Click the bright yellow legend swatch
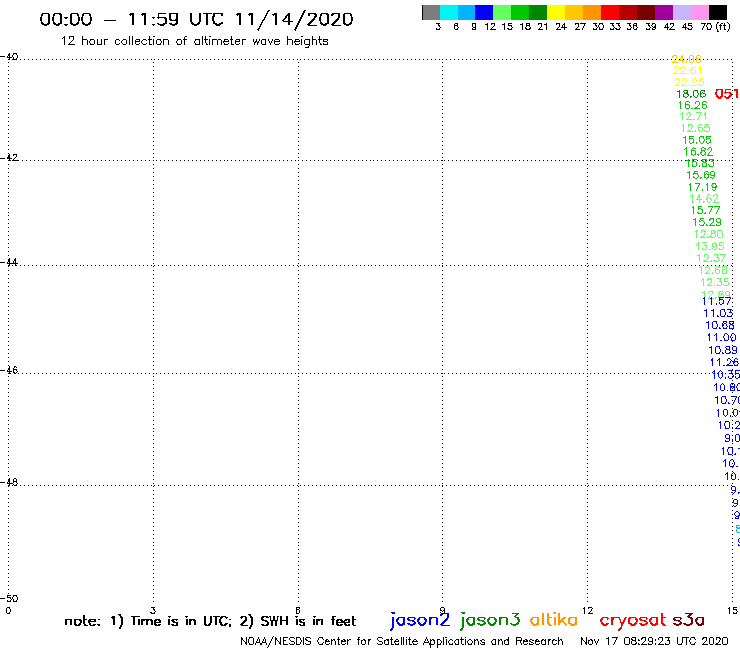The image size is (740, 650). pyautogui.click(x=556, y=12)
